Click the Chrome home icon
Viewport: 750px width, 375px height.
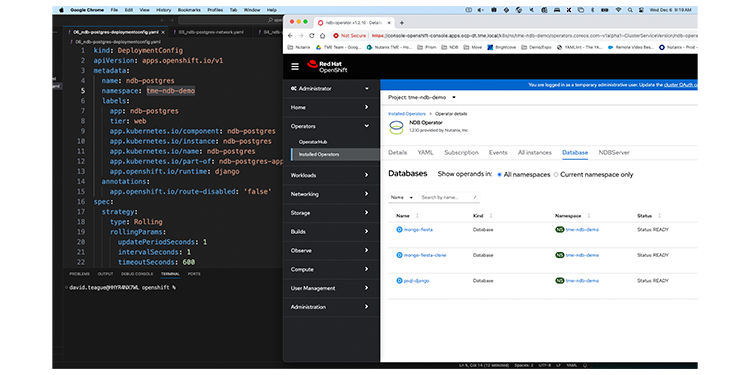[x=322, y=35]
